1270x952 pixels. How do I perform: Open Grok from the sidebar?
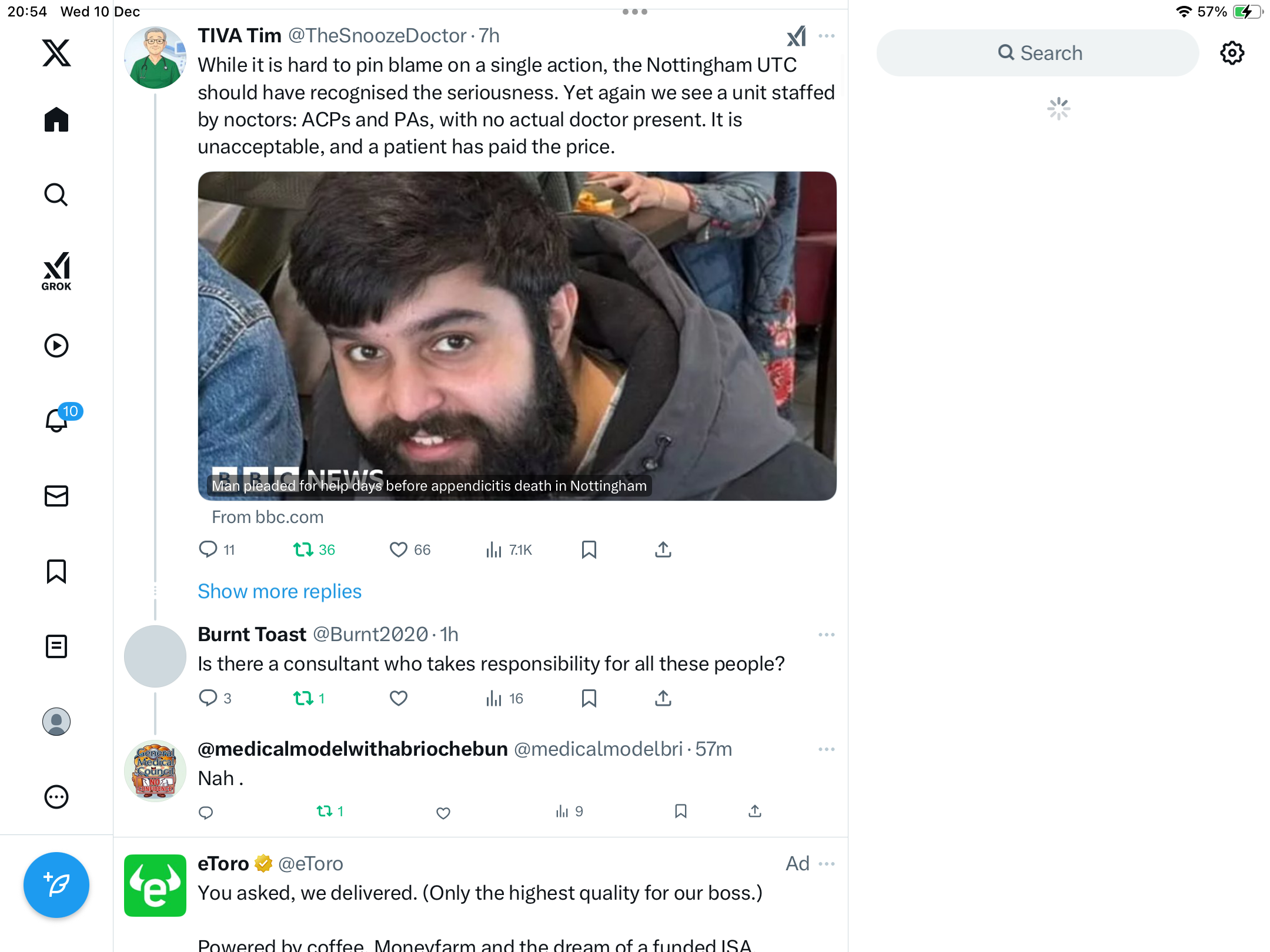coord(56,271)
